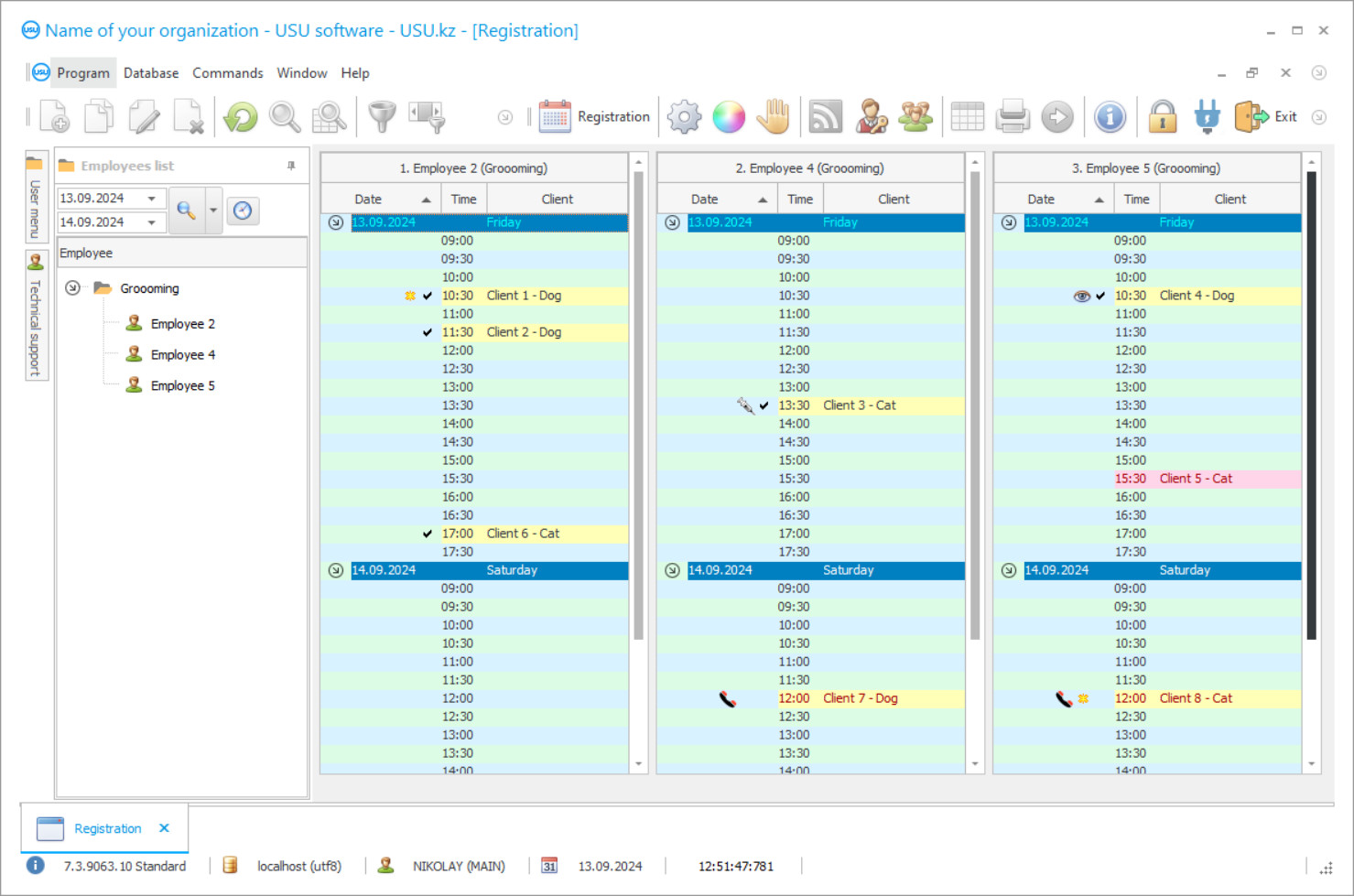Open the Registration calendar toolbar icon
Viewport: 1354px width, 896px height.
pyautogui.click(x=554, y=116)
